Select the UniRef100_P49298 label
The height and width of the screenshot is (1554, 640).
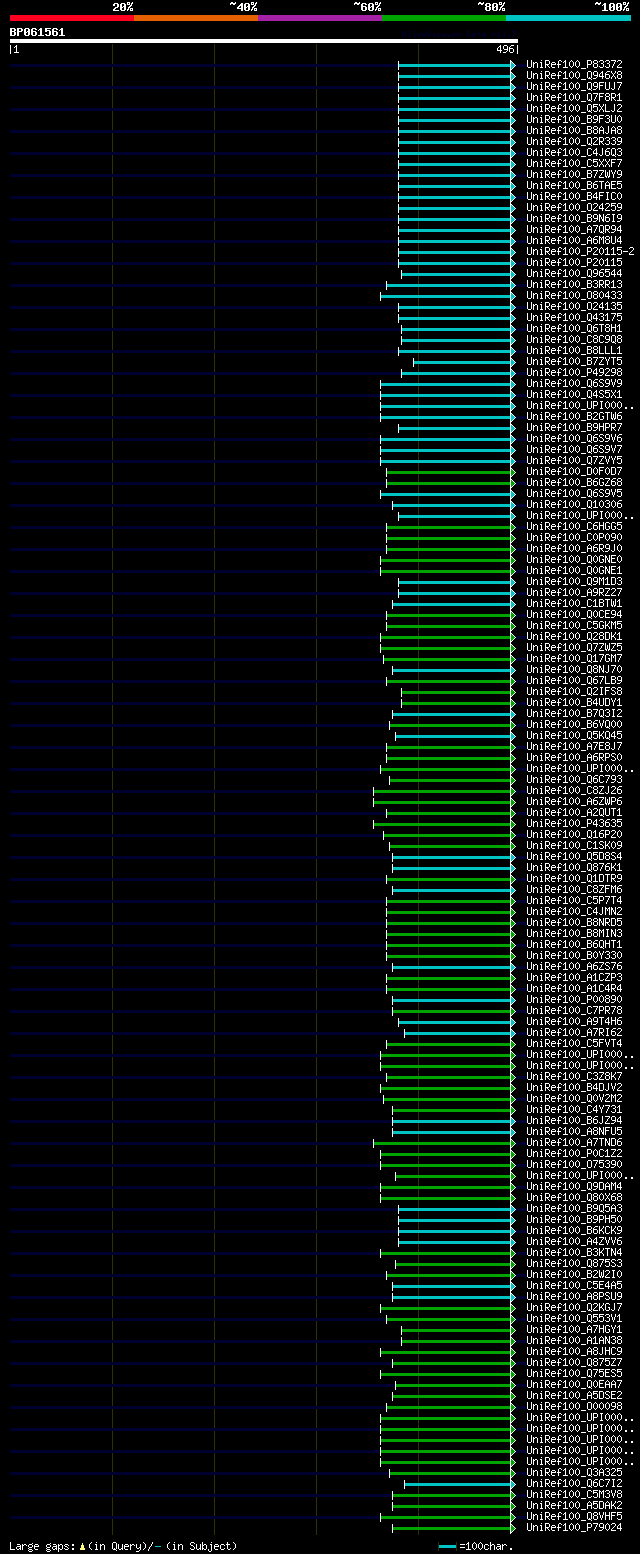click(x=574, y=373)
